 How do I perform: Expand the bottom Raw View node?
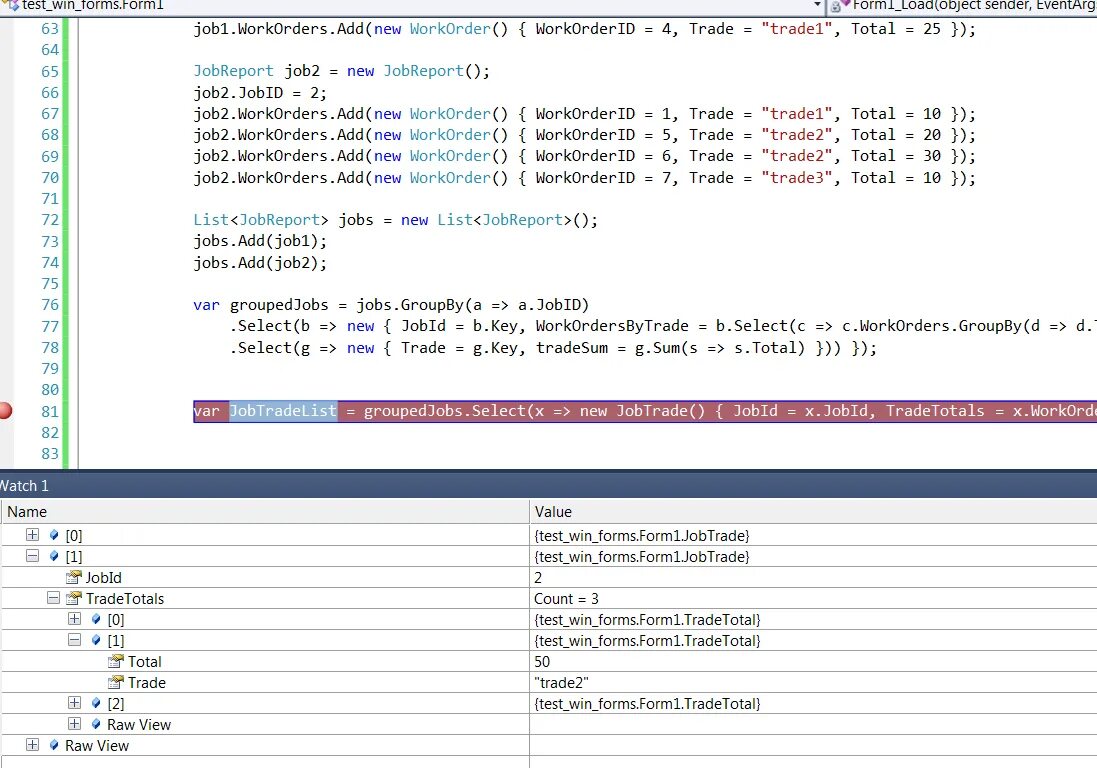(32, 745)
